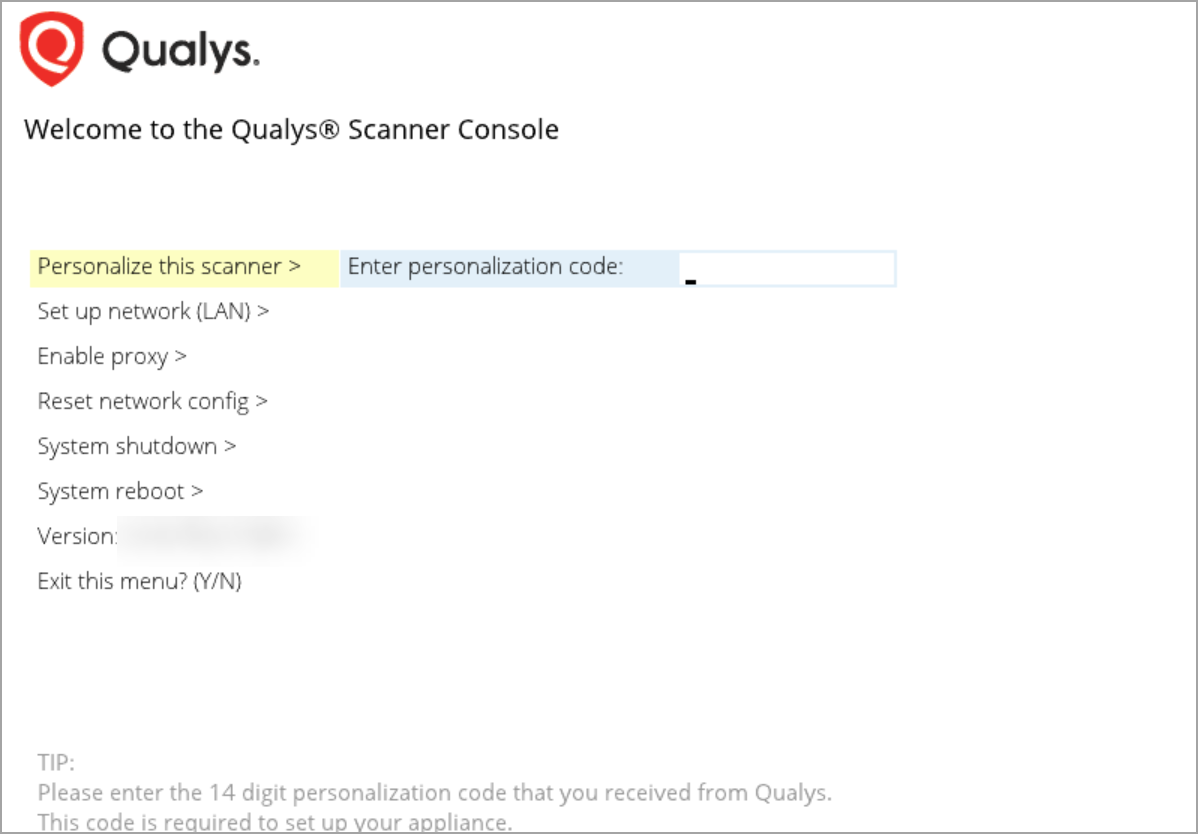Image resolution: width=1198 pixels, height=834 pixels.
Task: Select Personalize this scanner menu entry
Action: pos(169,267)
